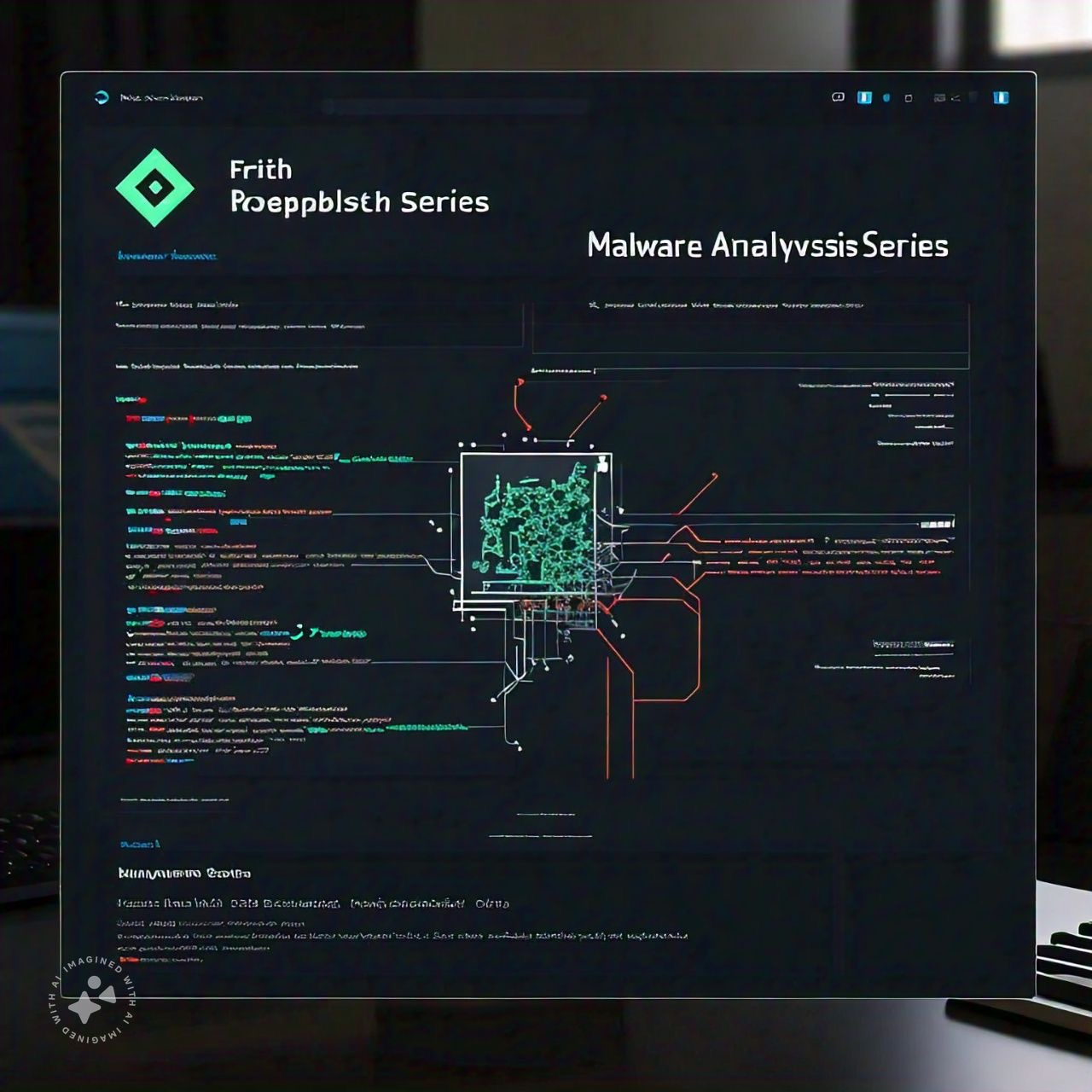The width and height of the screenshot is (1092, 1092).
Task: Click the share icon in the browser toolbar
Action: point(957,97)
